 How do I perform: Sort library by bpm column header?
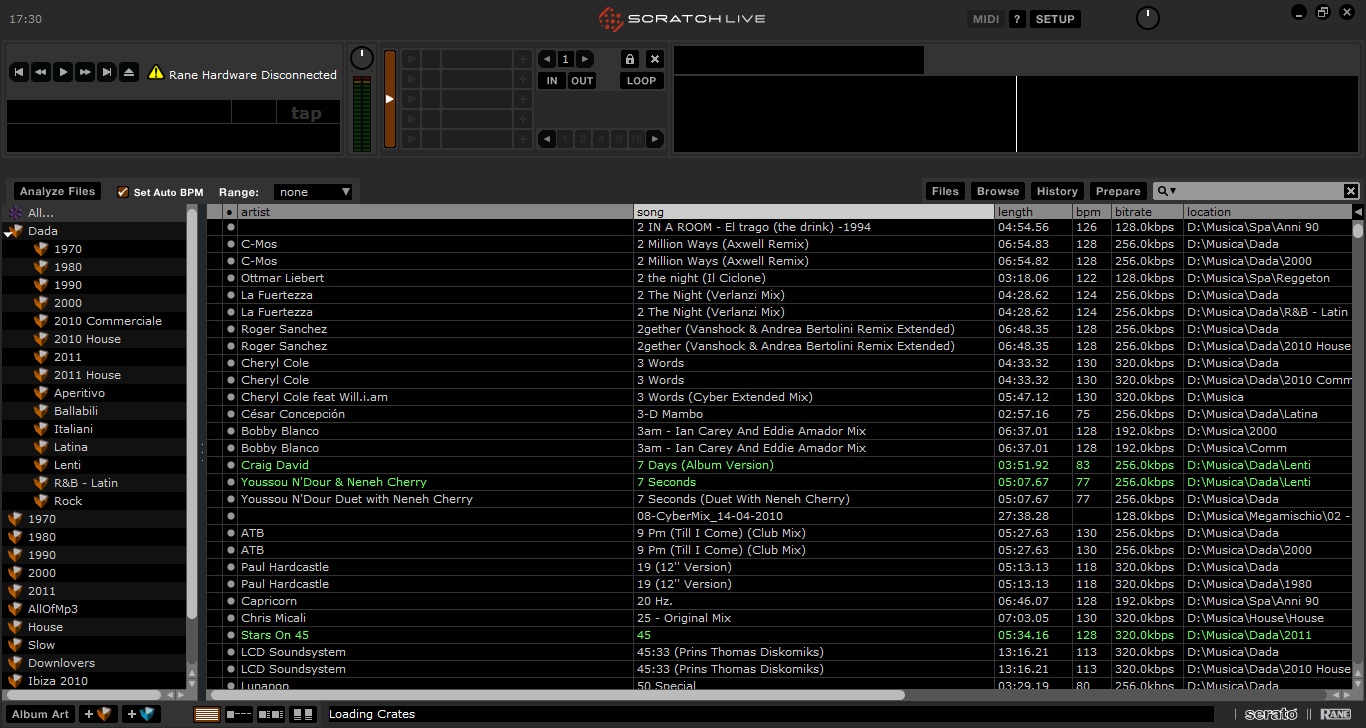[1091, 212]
